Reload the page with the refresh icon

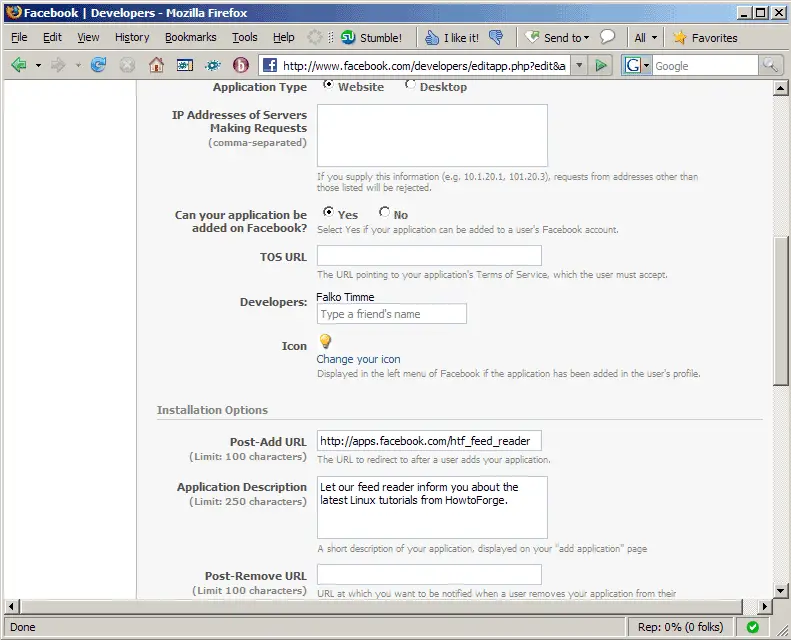[x=98, y=65]
